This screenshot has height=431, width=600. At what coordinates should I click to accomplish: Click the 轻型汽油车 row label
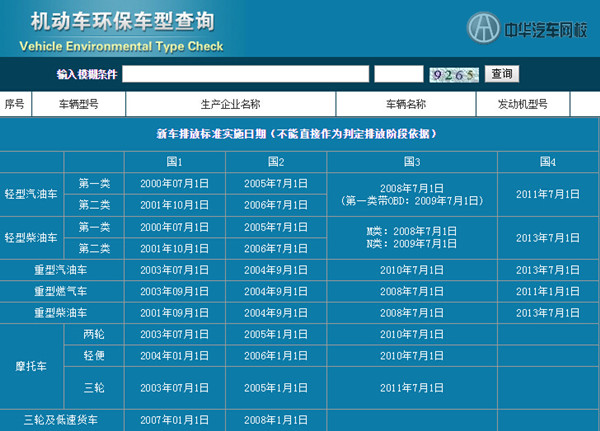(x=32, y=194)
